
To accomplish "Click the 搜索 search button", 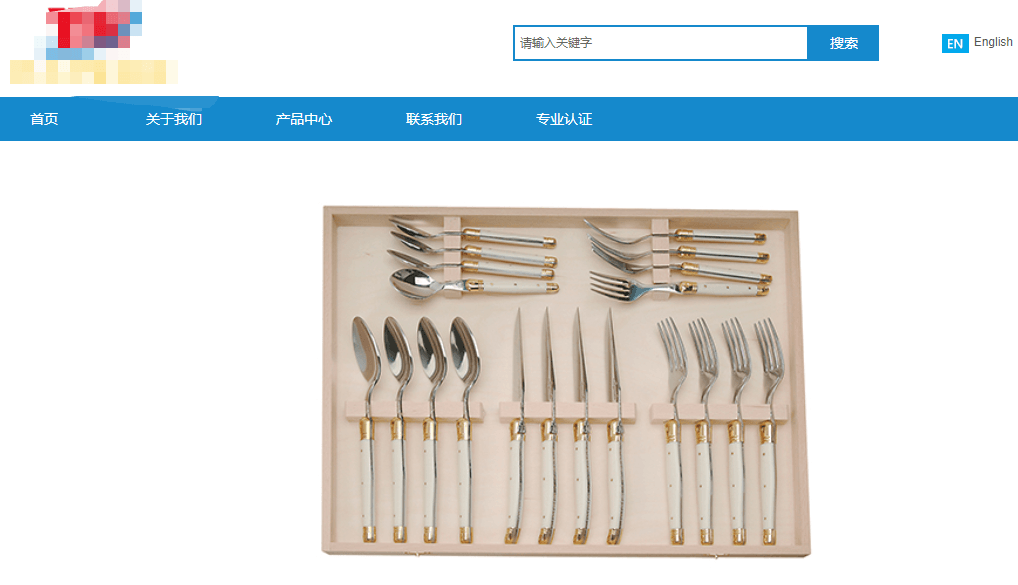I will (843, 43).
